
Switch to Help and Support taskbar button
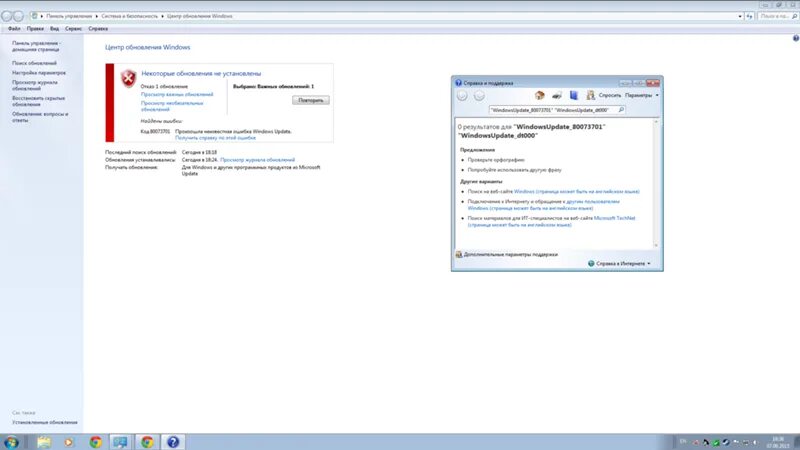[173, 442]
